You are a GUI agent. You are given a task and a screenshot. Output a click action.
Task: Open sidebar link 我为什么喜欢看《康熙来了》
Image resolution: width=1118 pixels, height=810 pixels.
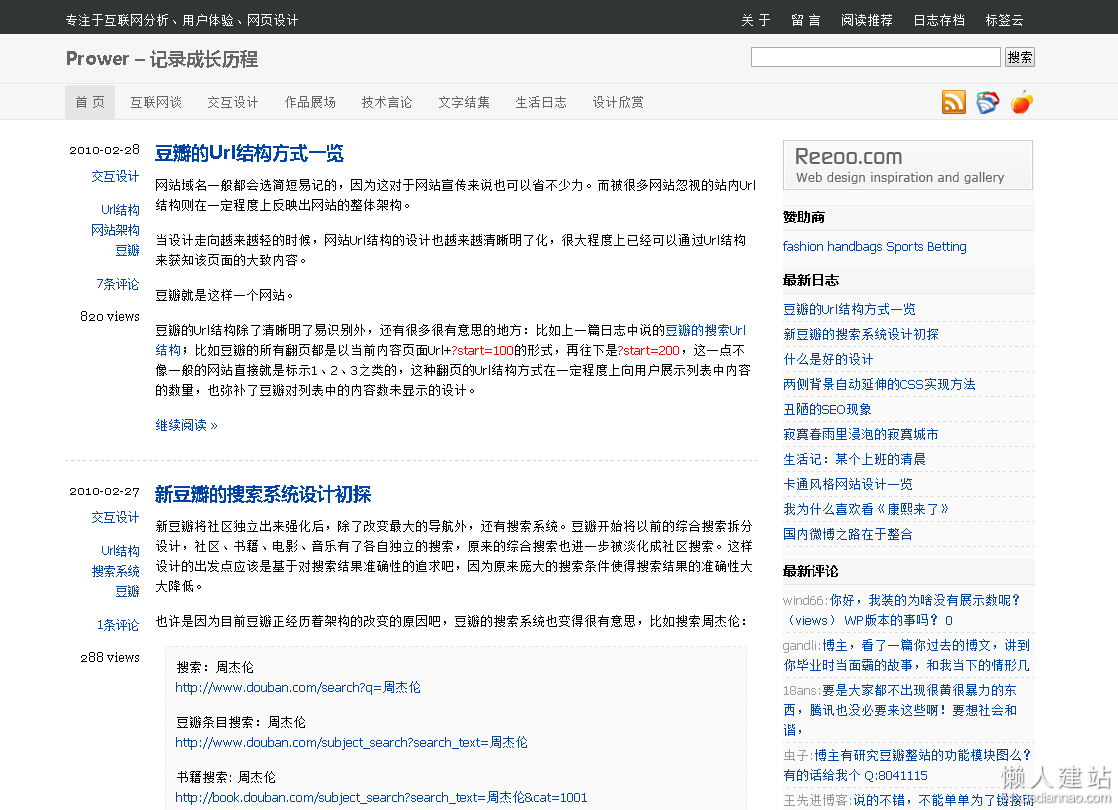pos(866,508)
